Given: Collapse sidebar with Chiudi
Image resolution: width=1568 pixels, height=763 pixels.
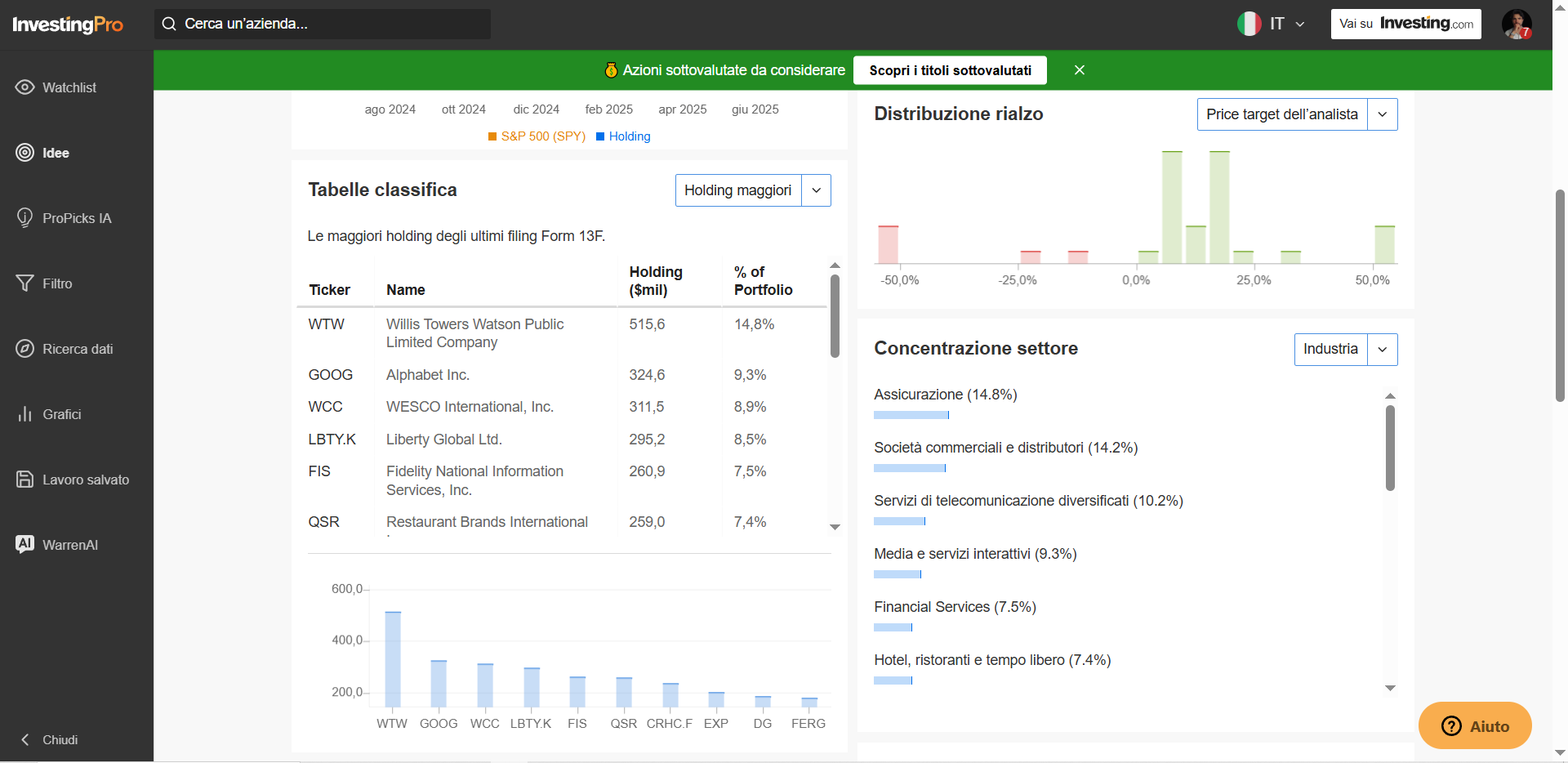Looking at the screenshot, I should [49, 739].
